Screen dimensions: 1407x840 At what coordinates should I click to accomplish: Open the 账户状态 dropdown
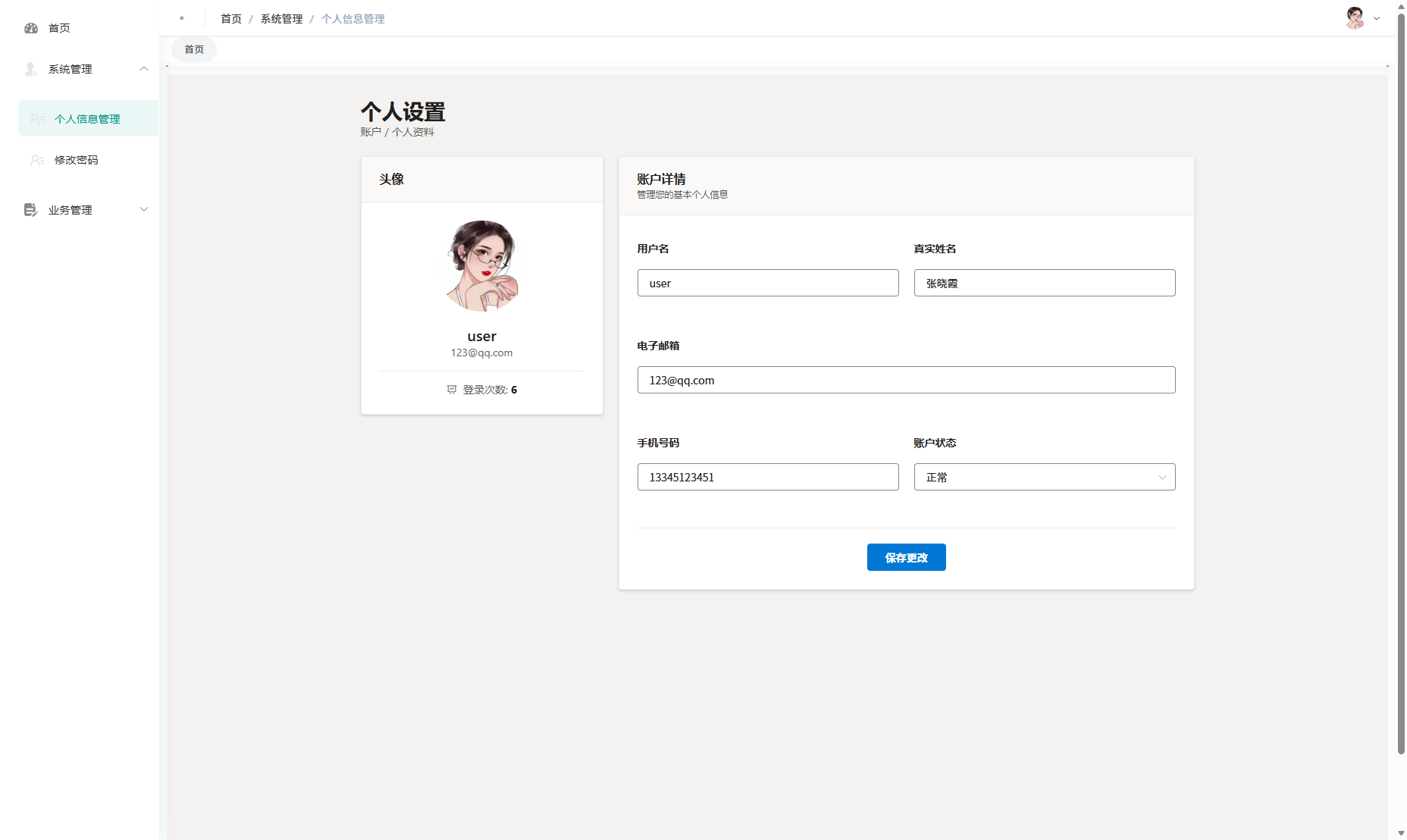click(1044, 477)
